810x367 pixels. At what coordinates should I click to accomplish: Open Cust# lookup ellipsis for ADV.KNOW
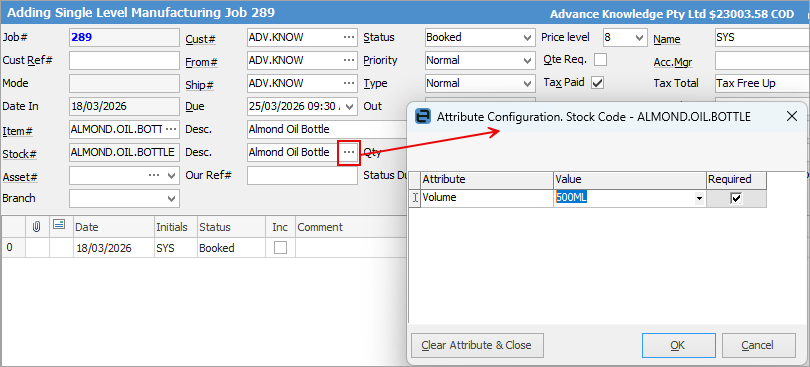pyautogui.click(x=349, y=37)
